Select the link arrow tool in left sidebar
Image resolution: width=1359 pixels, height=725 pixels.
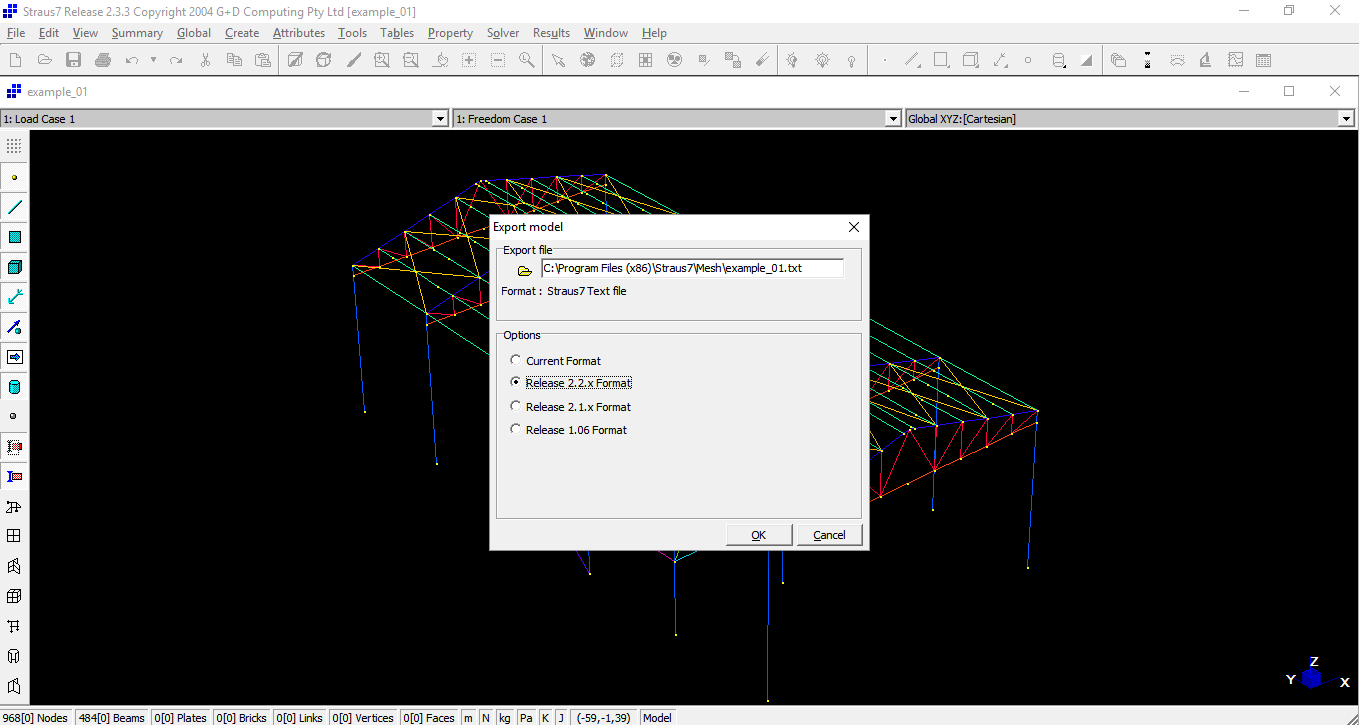click(14, 297)
